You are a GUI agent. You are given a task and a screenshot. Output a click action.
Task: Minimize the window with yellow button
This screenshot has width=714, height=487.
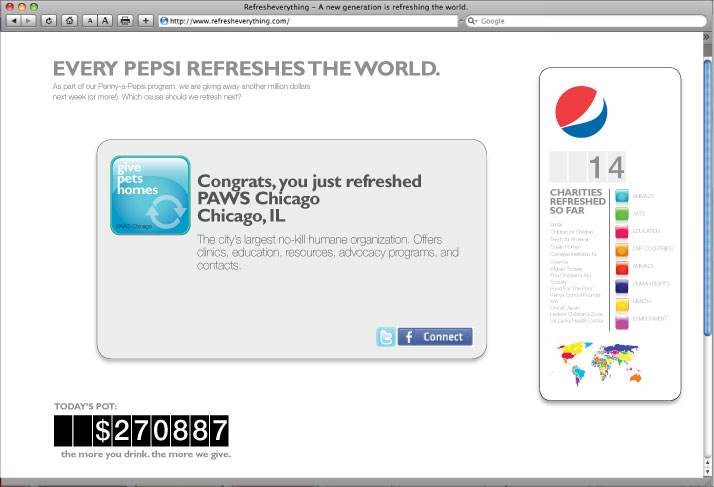pos(21,7)
